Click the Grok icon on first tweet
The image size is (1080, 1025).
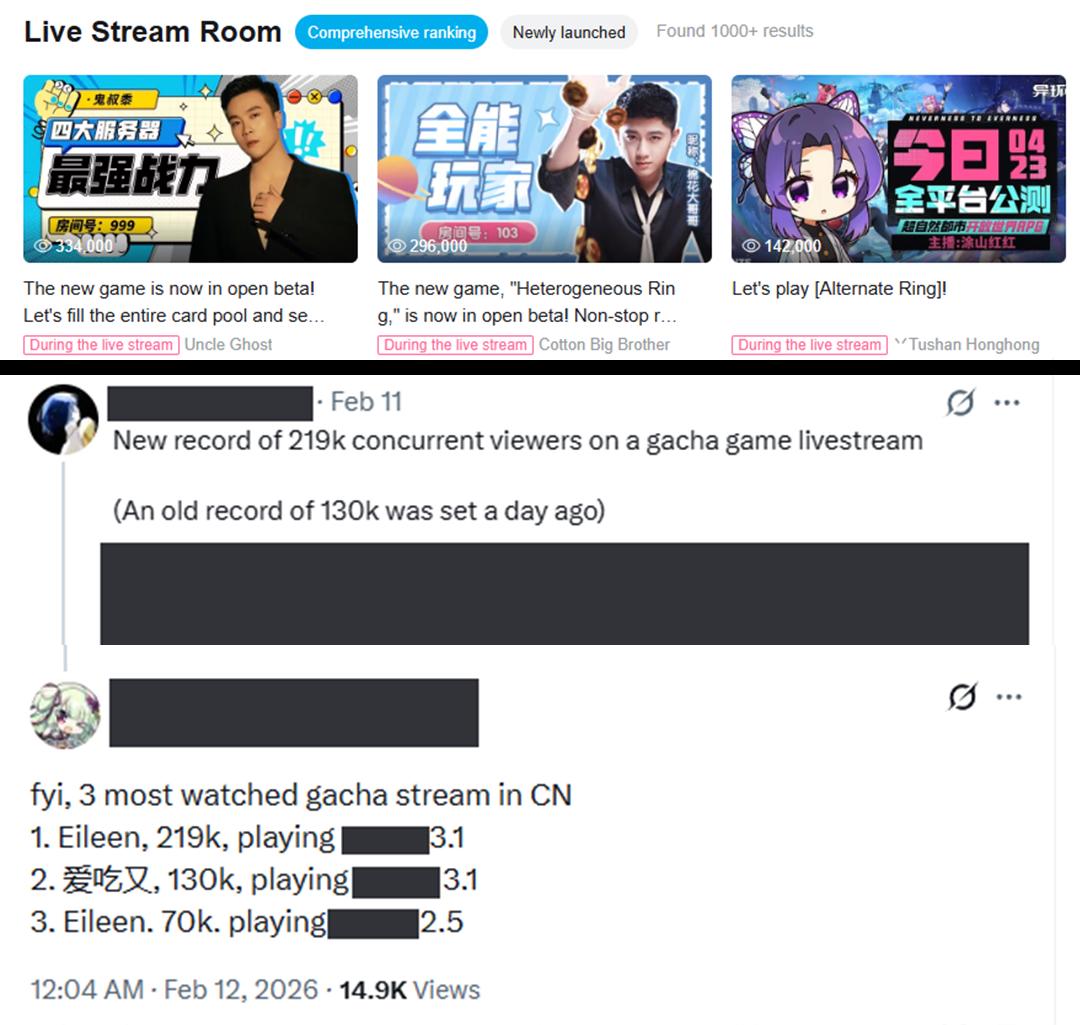(960, 402)
